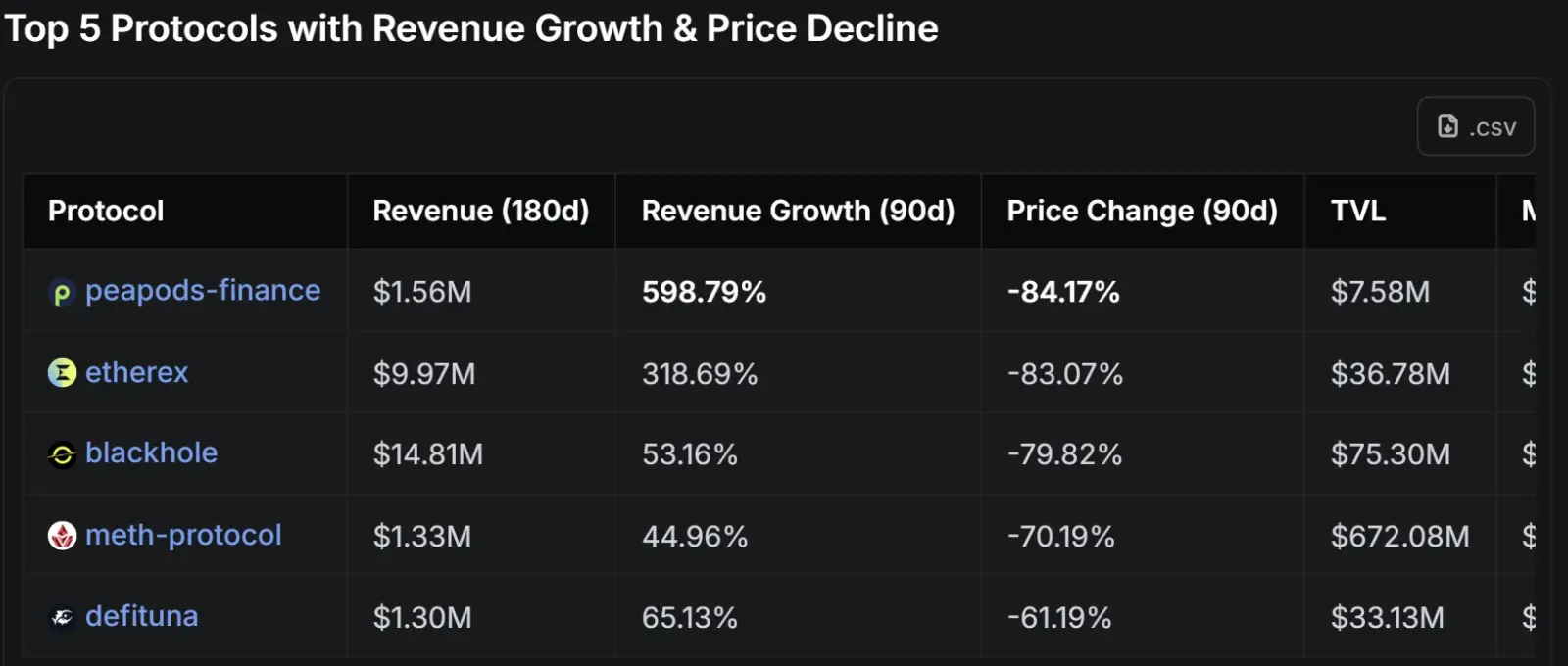Screen dimensions: 1568x666
Task: Open the defituna protocol link
Action: [x=141, y=616]
